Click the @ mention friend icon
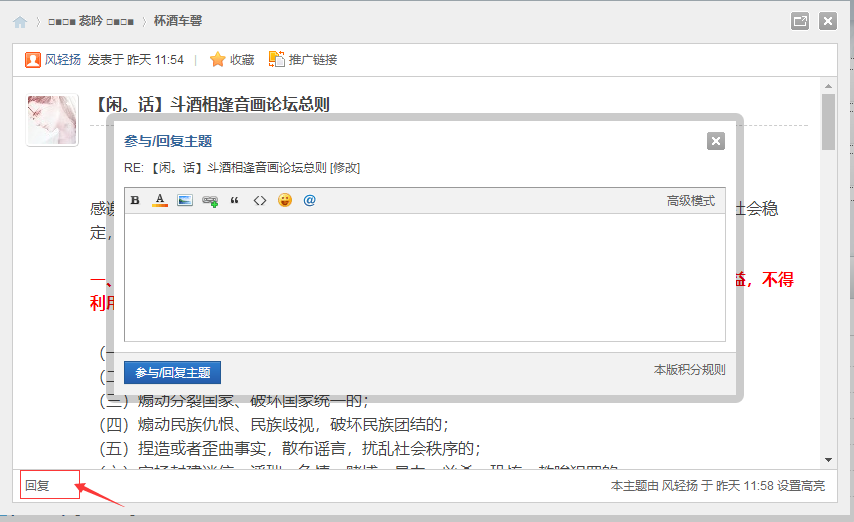854x522 pixels. click(x=309, y=200)
